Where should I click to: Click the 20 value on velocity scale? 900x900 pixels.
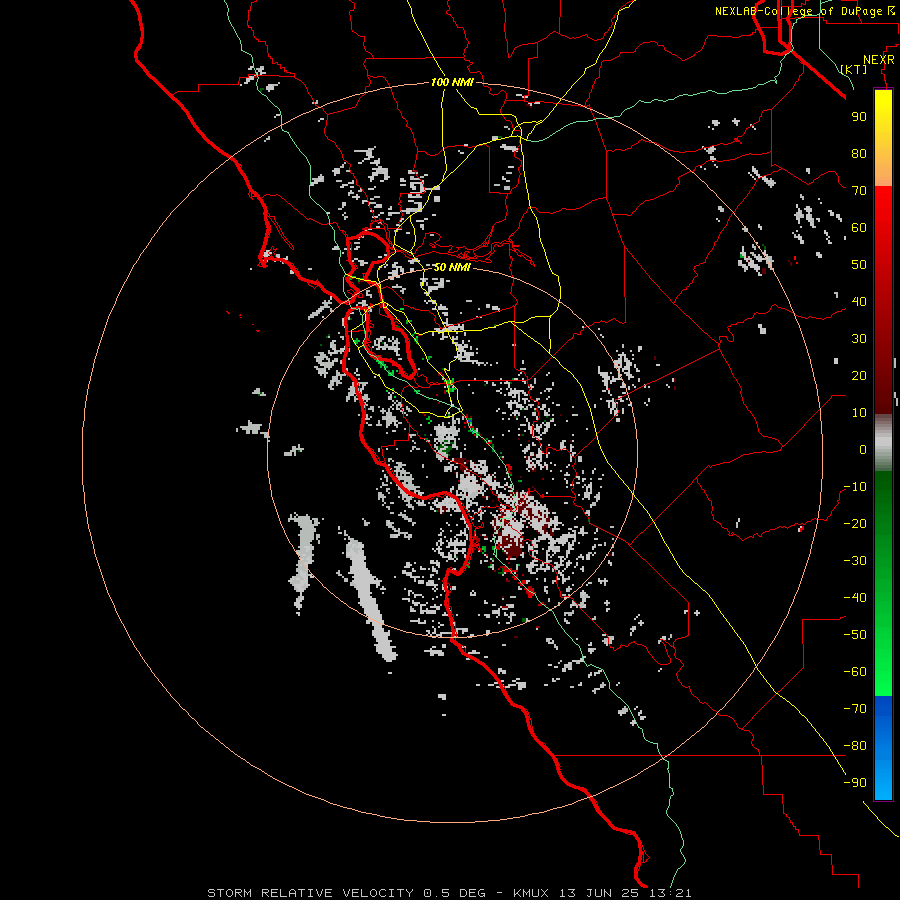click(x=859, y=375)
